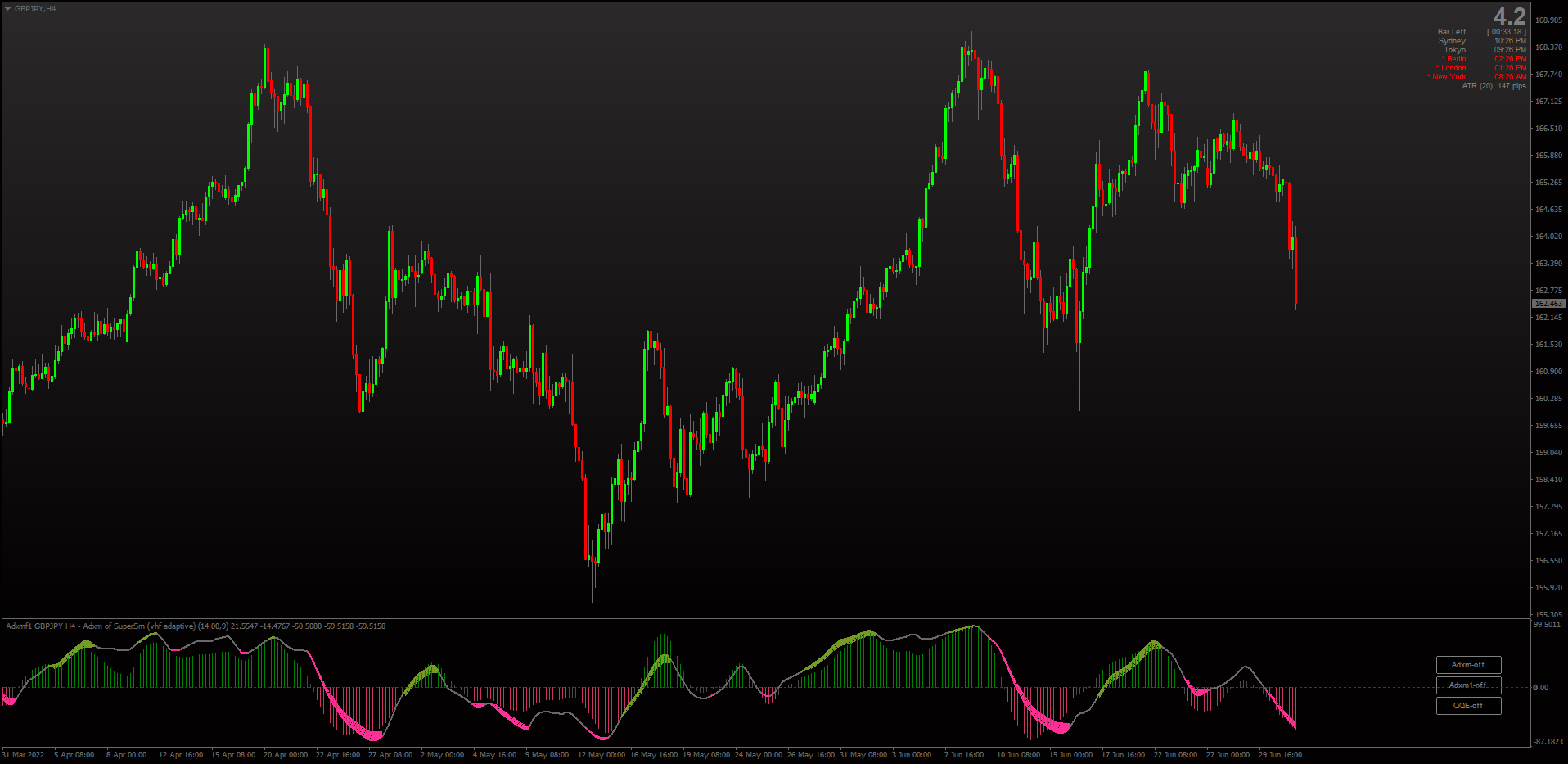Click the 27 Apr 08:00 time label
The height and width of the screenshot is (764, 1568).
coord(390,755)
